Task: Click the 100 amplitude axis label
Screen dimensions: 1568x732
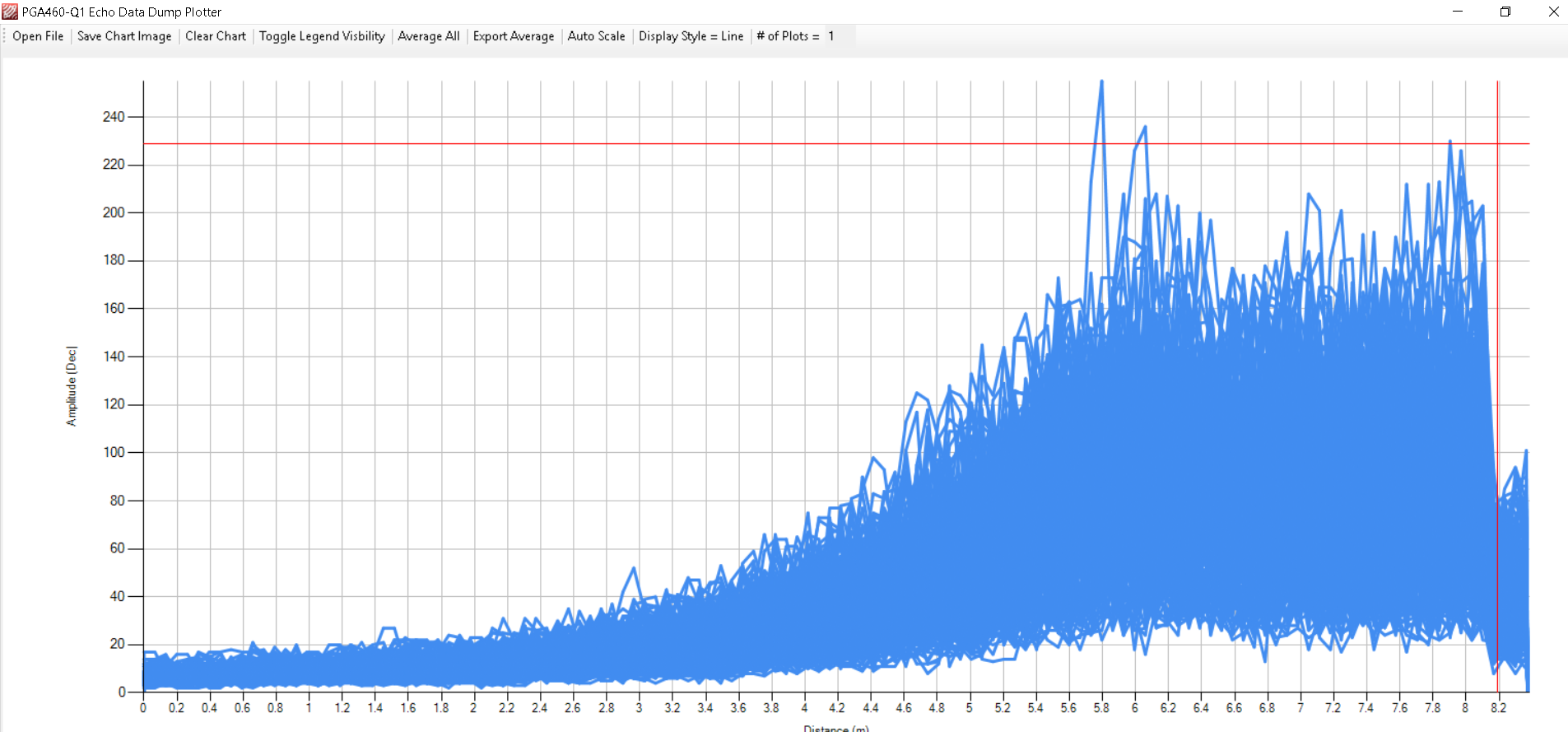Action: 114,452
